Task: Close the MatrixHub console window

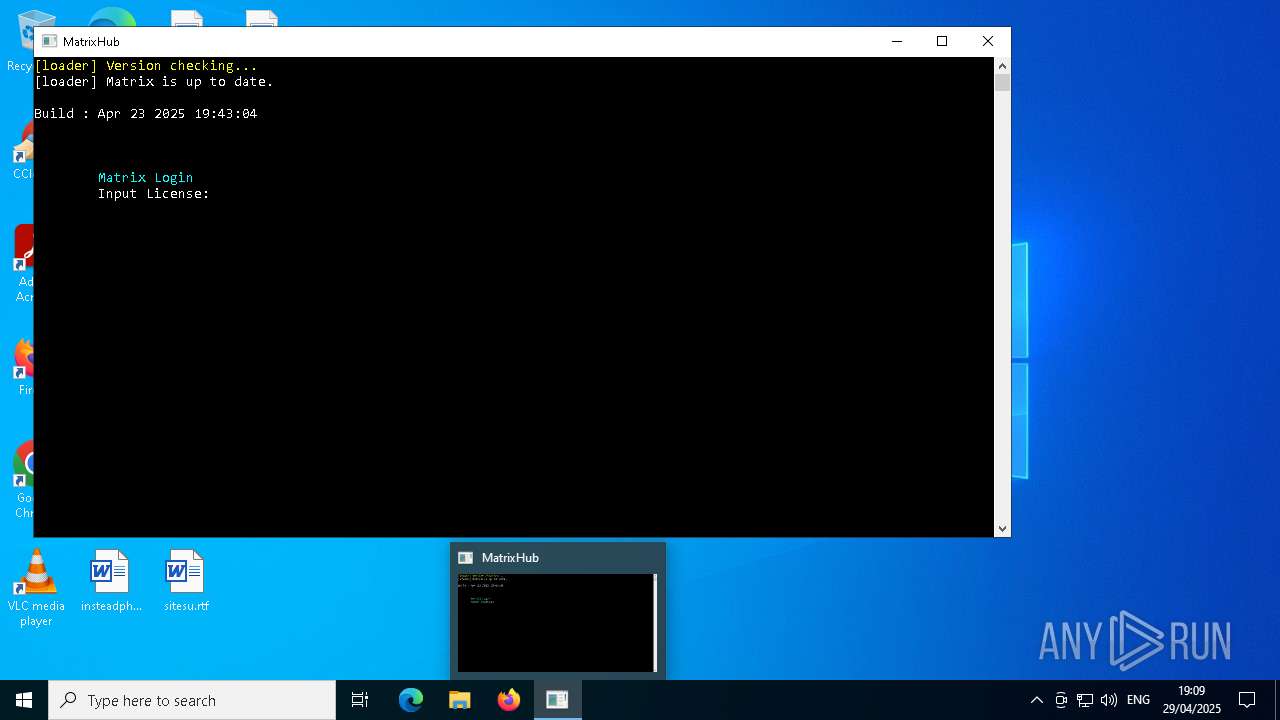Action: (988, 41)
